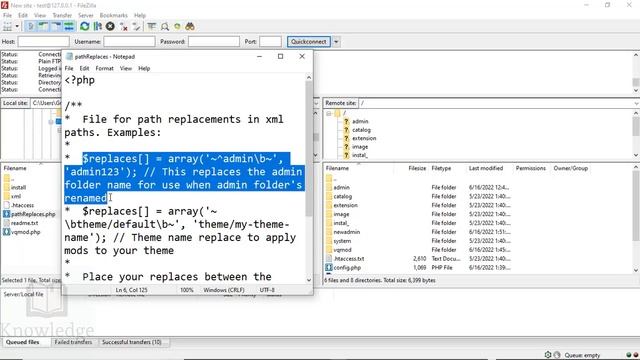The image size is (640, 360).
Task: Sort remote list by Owner/Group column
Action: pyautogui.click(x=571, y=168)
